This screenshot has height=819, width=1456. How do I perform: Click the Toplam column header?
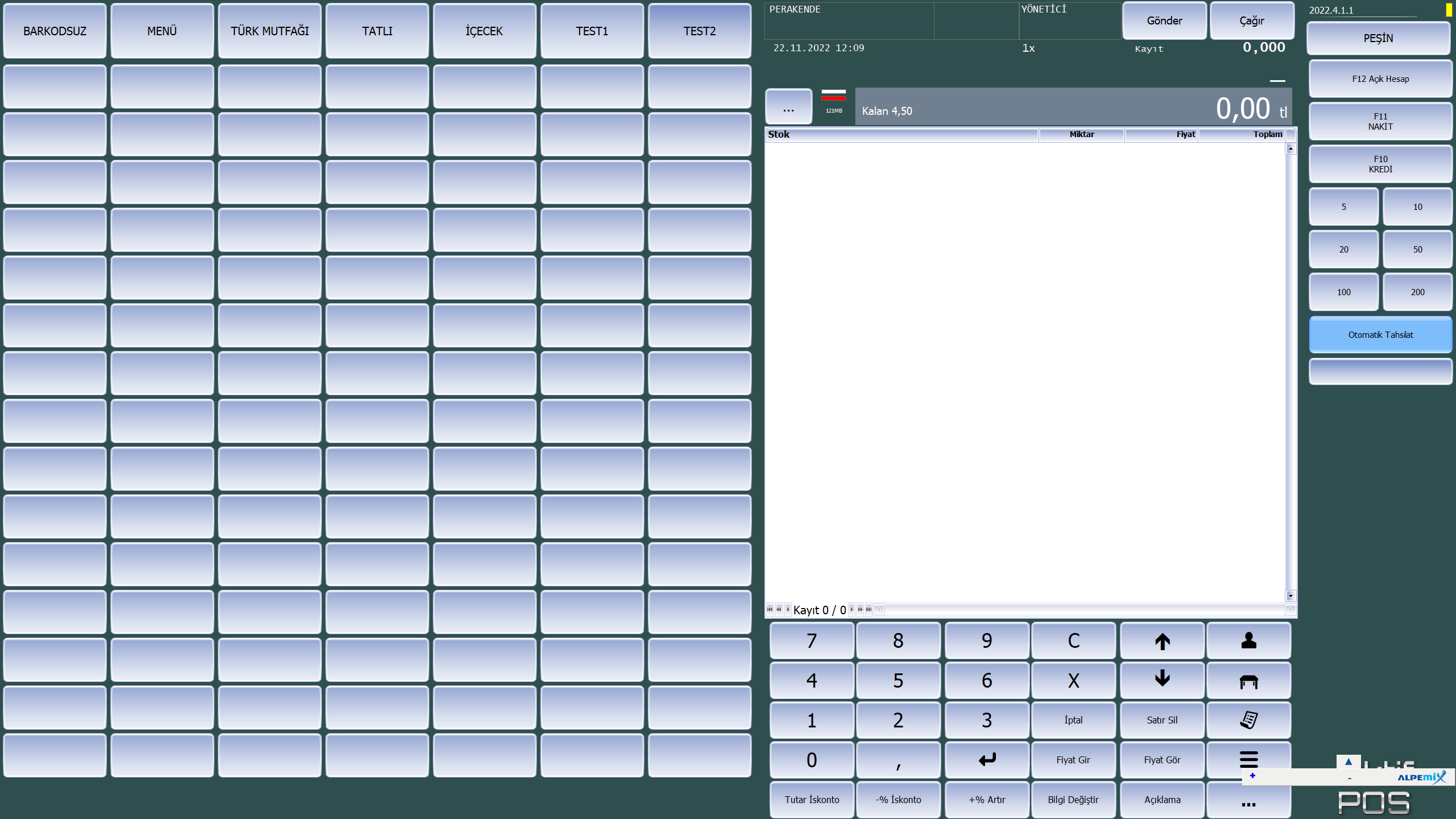click(1241, 135)
